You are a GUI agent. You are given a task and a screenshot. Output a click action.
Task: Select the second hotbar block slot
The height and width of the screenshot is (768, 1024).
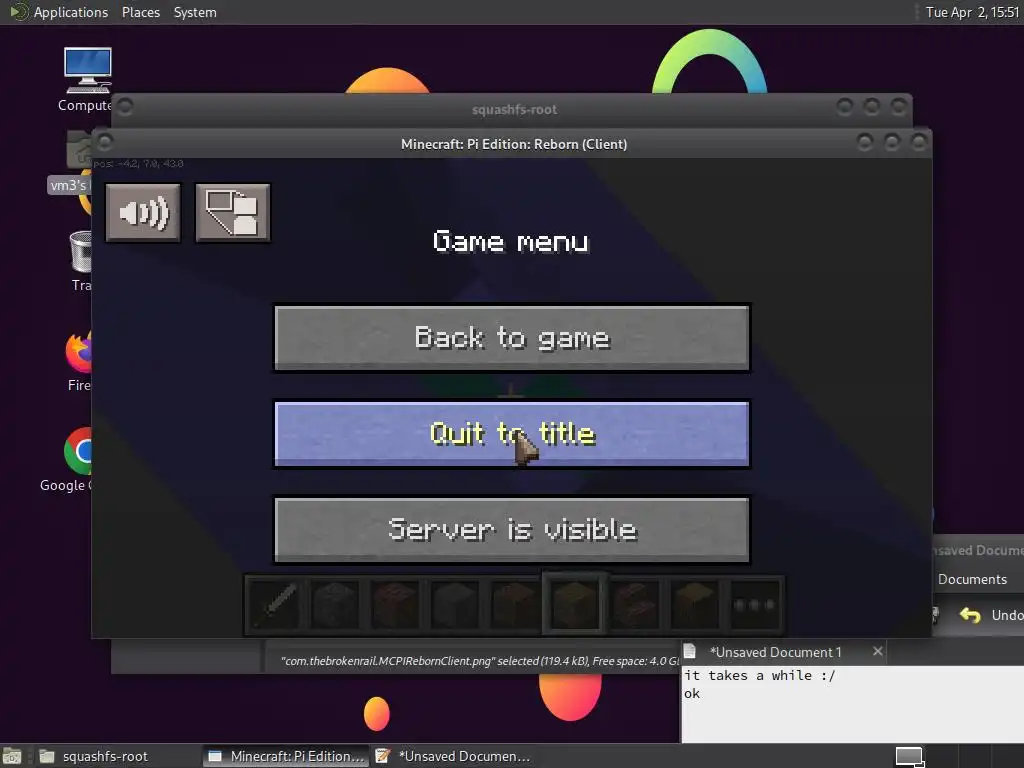(x=334, y=605)
